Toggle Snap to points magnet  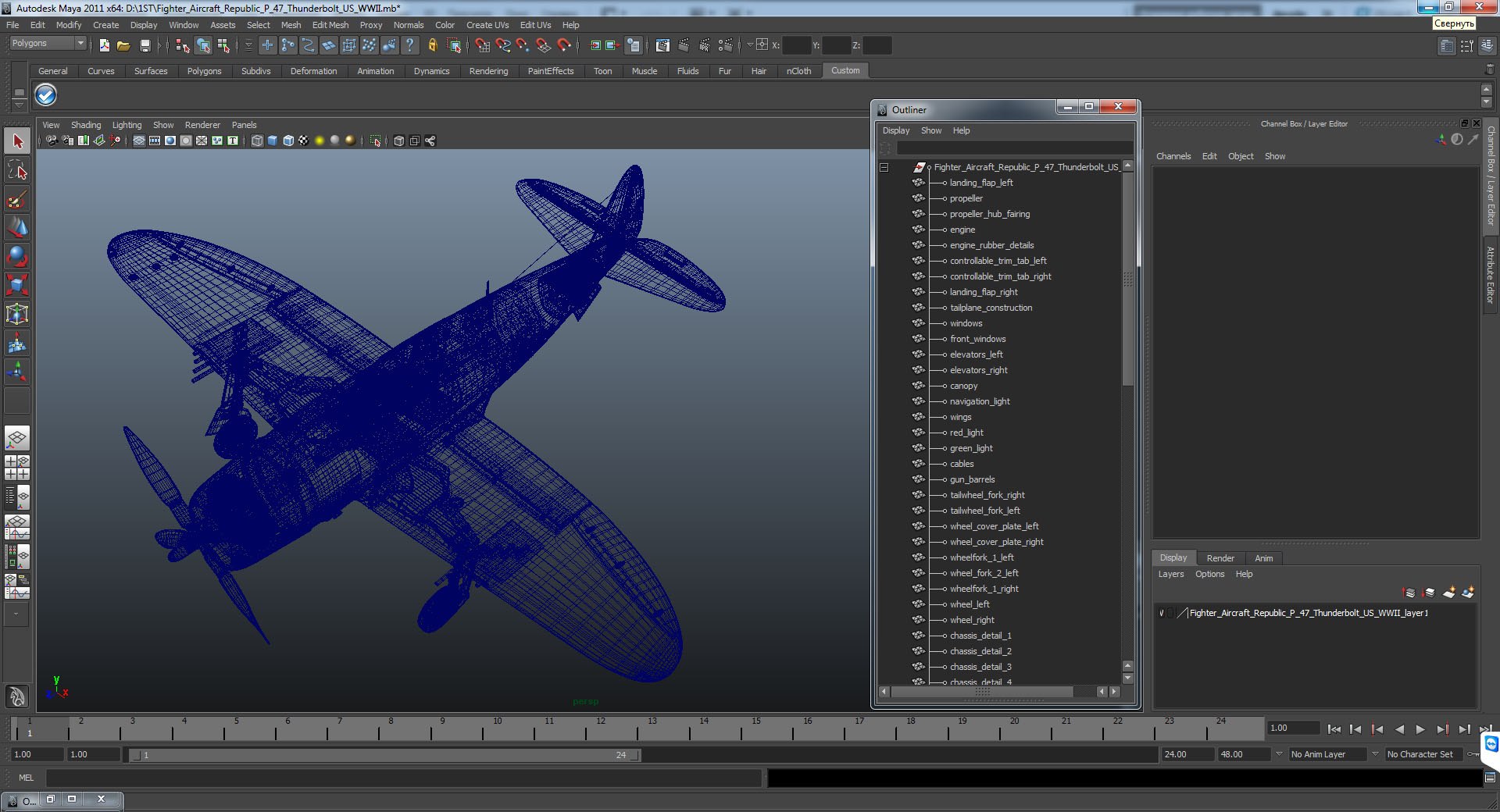[523, 46]
